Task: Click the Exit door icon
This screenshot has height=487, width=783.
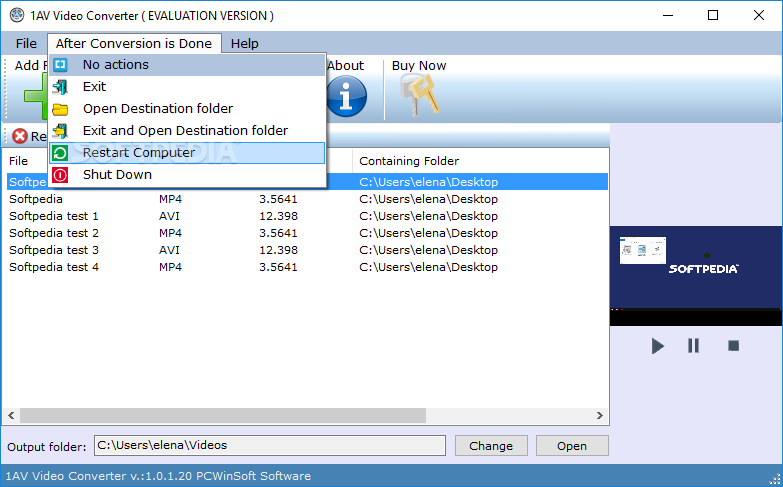Action: [60, 87]
